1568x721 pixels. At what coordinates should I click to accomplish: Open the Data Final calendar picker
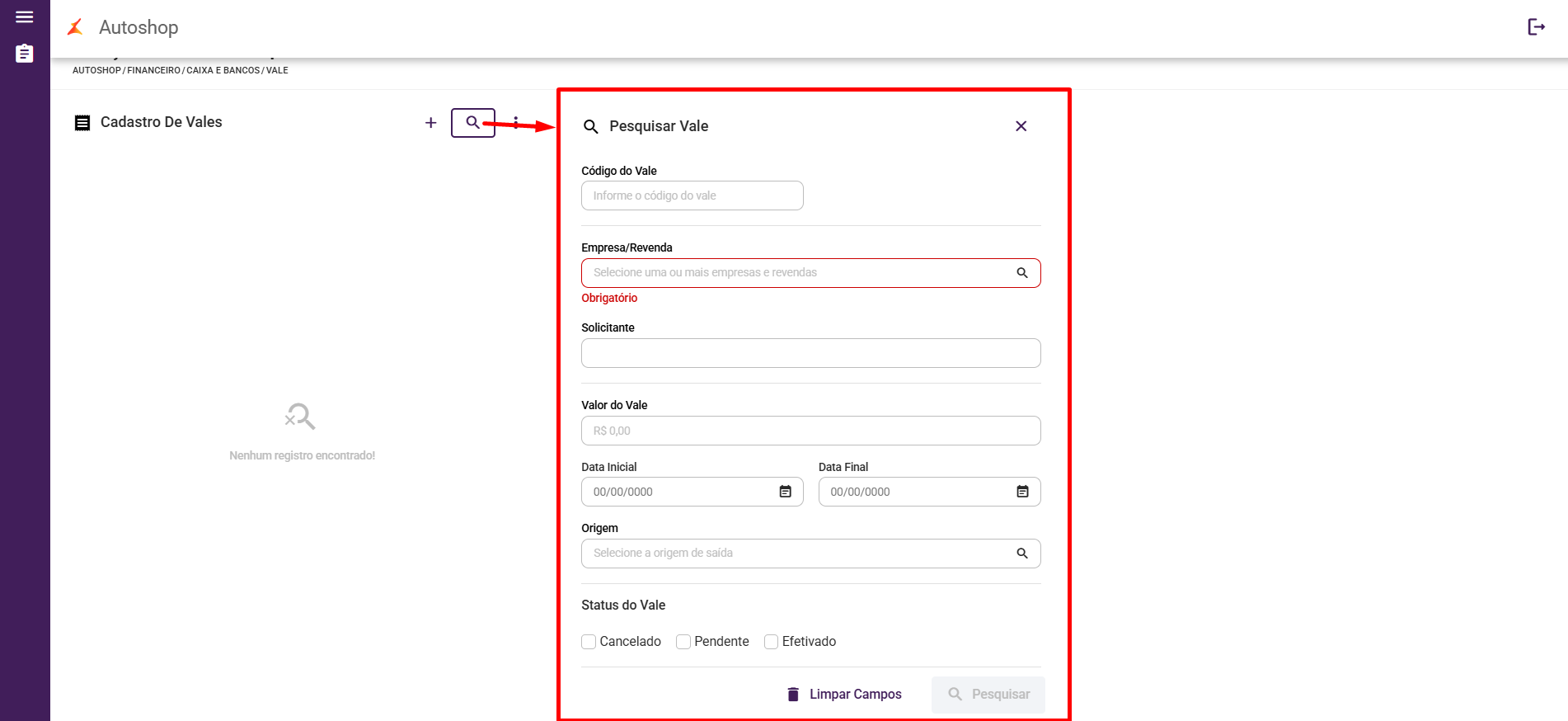pyautogui.click(x=1022, y=492)
